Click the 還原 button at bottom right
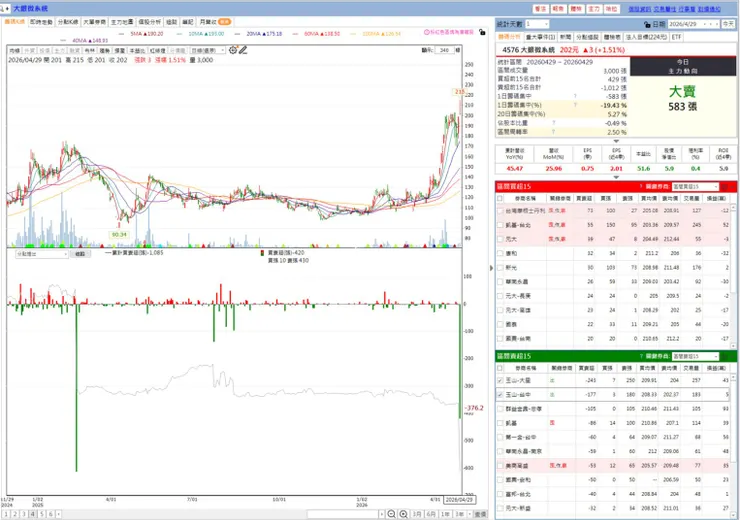This screenshot has height=520, width=740. 480,514
